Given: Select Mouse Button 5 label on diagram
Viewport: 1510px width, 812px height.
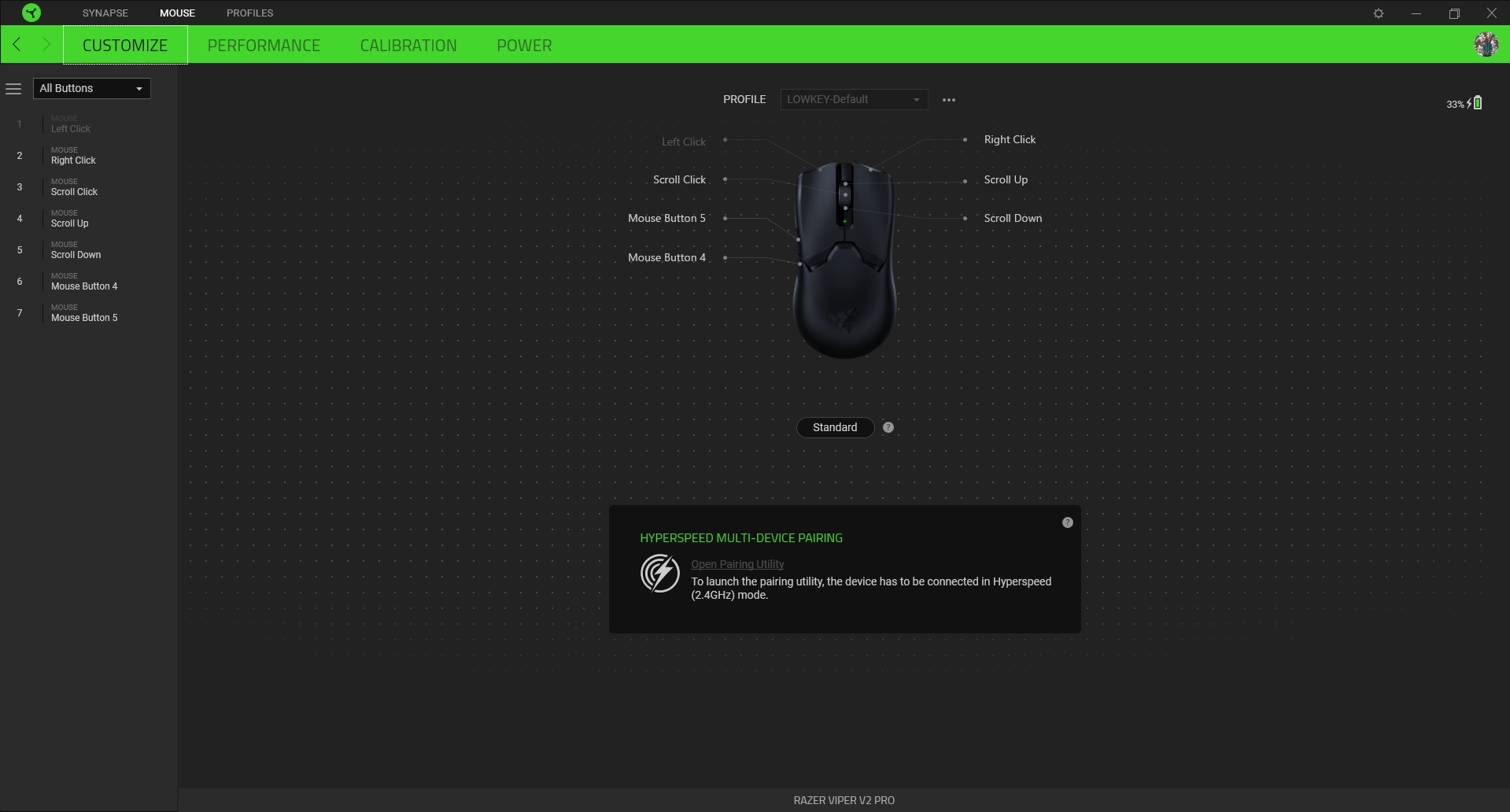Looking at the screenshot, I should point(666,218).
